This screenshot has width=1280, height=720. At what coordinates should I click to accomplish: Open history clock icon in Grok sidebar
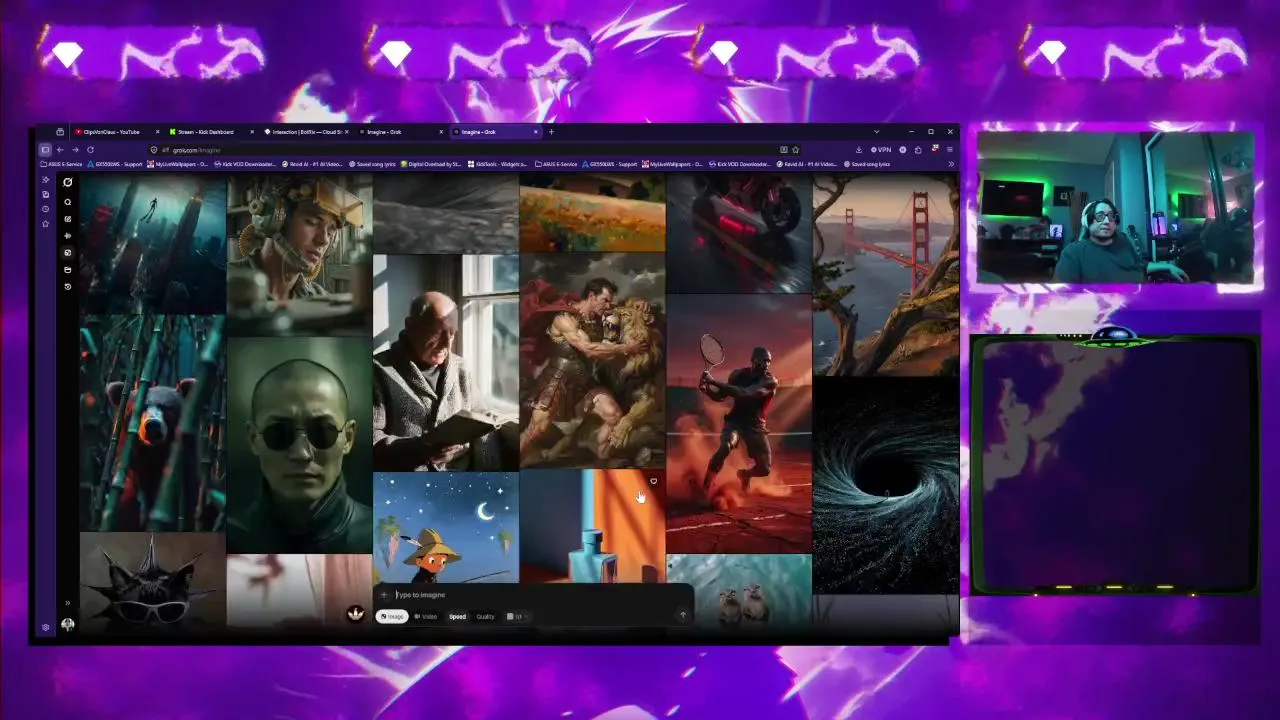pyautogui.click(x=68, y=287)
